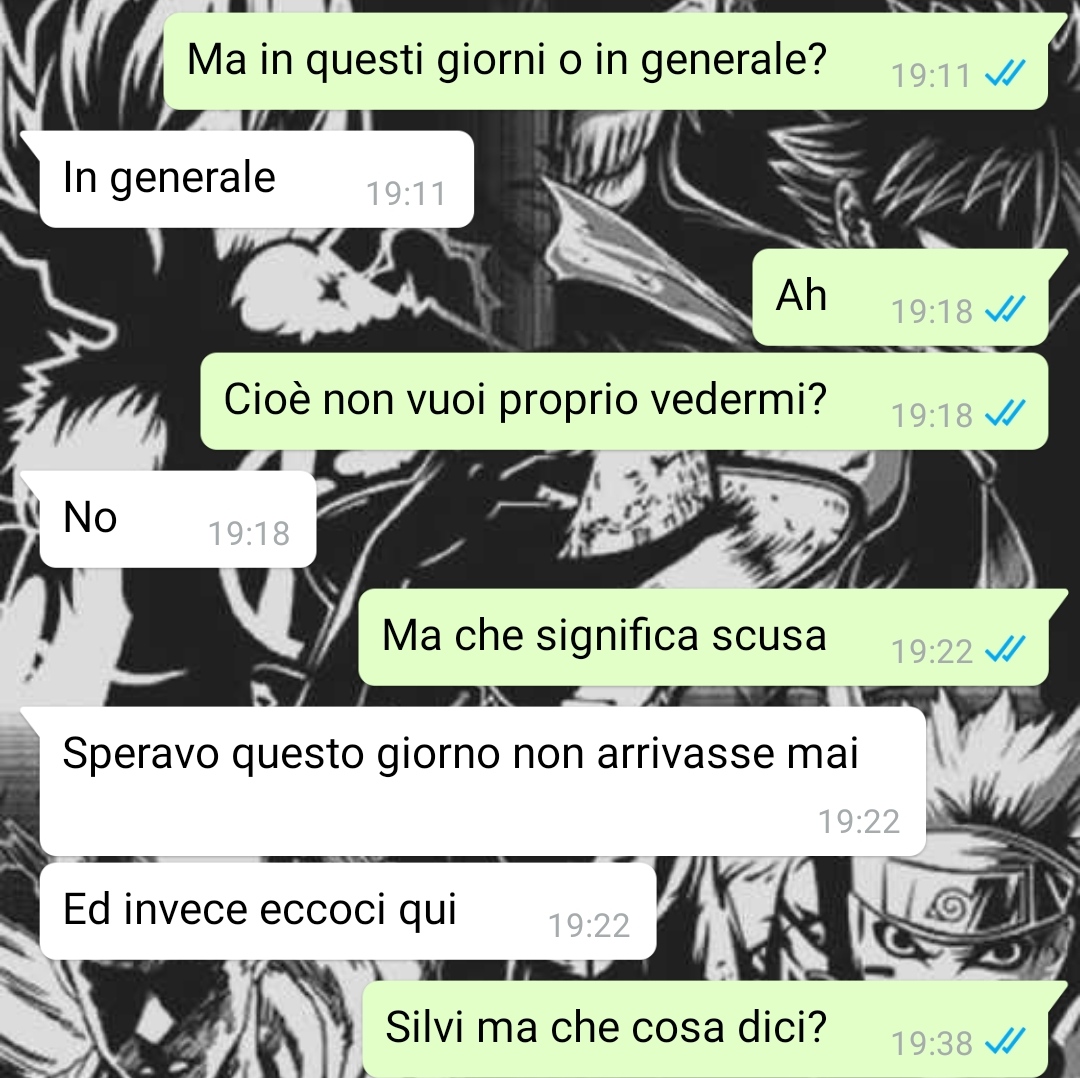Viewport: 1080px width, 1078px height.
Task: Select the message 'Cioè non vuoi proprio vedermi?'
Action: [x=625, y=402]
